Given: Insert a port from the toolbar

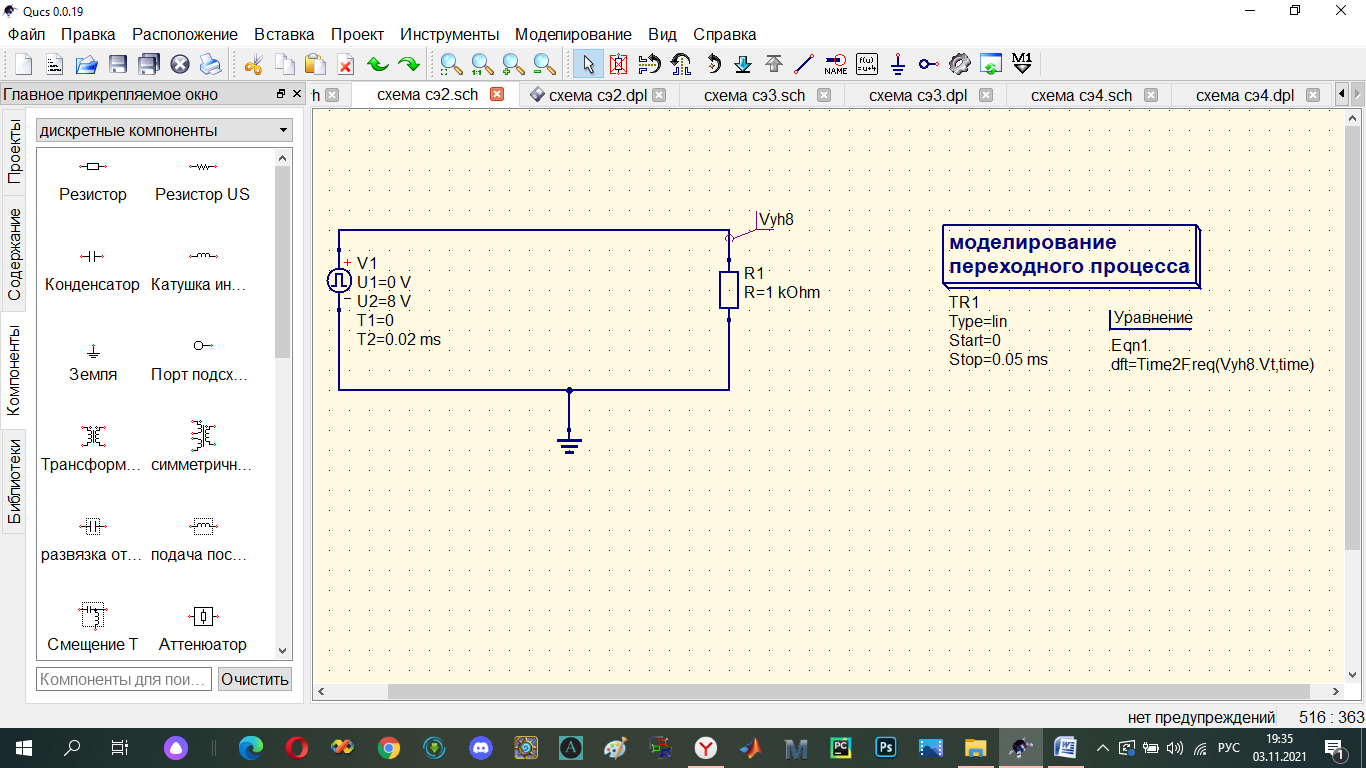Looking at the screenshot, I should 929,65.
